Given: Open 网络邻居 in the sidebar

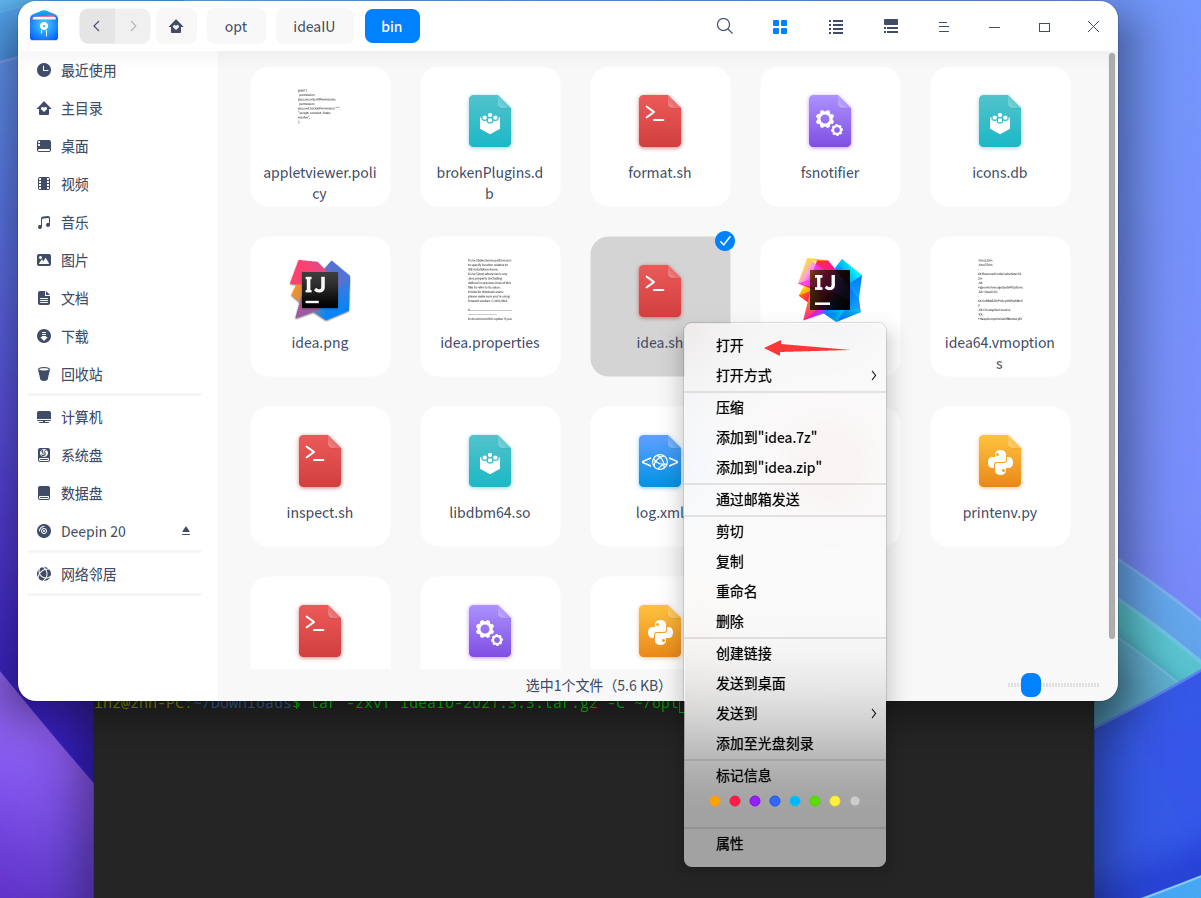Looking at the screenshot, I should tap(118, 574).
